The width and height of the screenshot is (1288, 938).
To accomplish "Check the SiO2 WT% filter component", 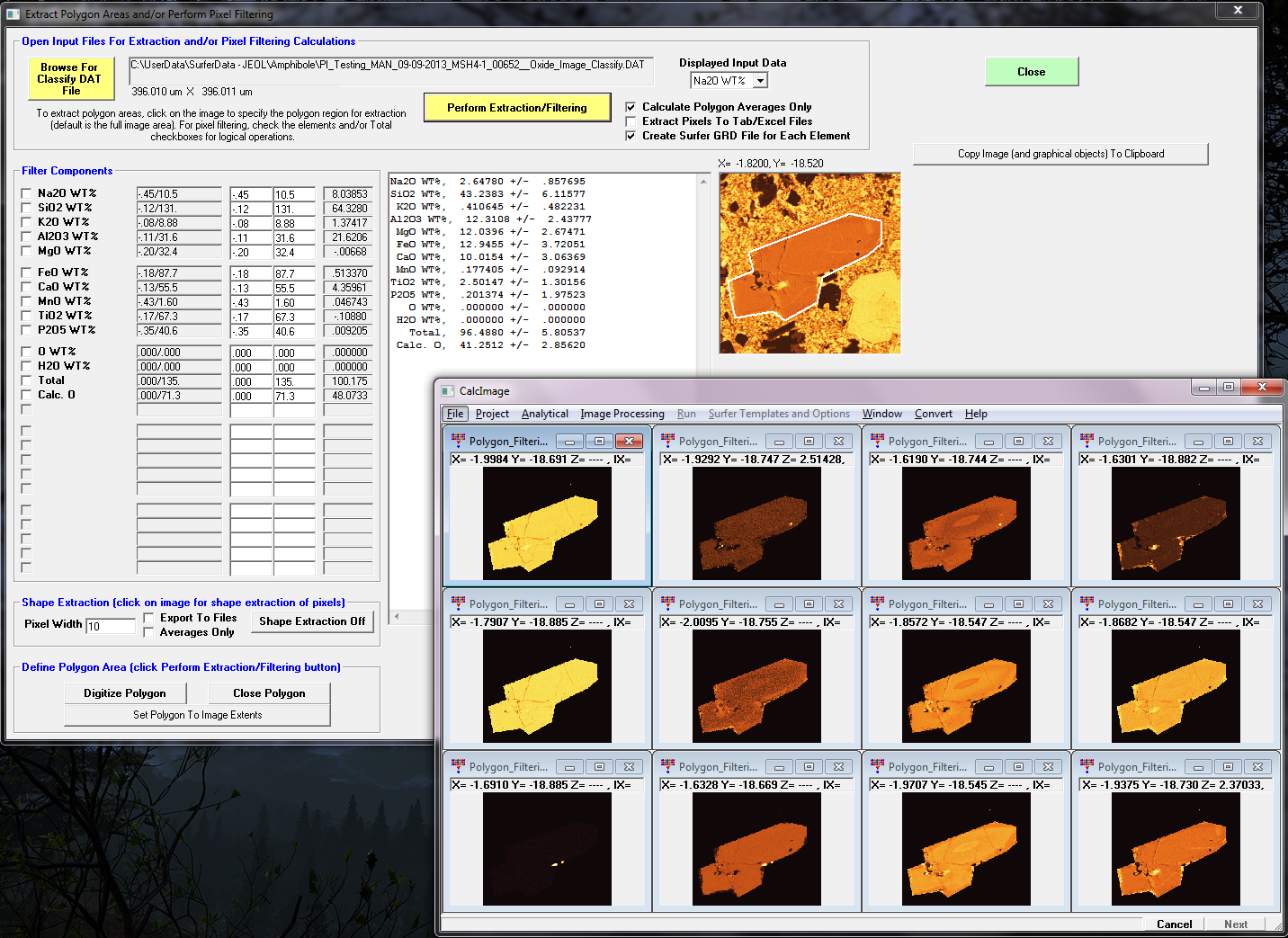I will pyautogui.click(x=26, y=208).
